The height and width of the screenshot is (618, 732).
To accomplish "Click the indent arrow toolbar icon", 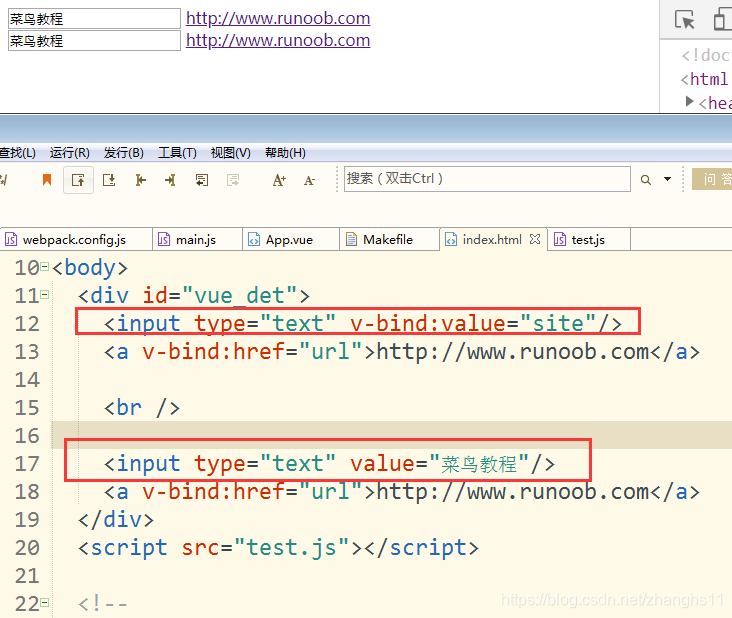I will [170, 180].
